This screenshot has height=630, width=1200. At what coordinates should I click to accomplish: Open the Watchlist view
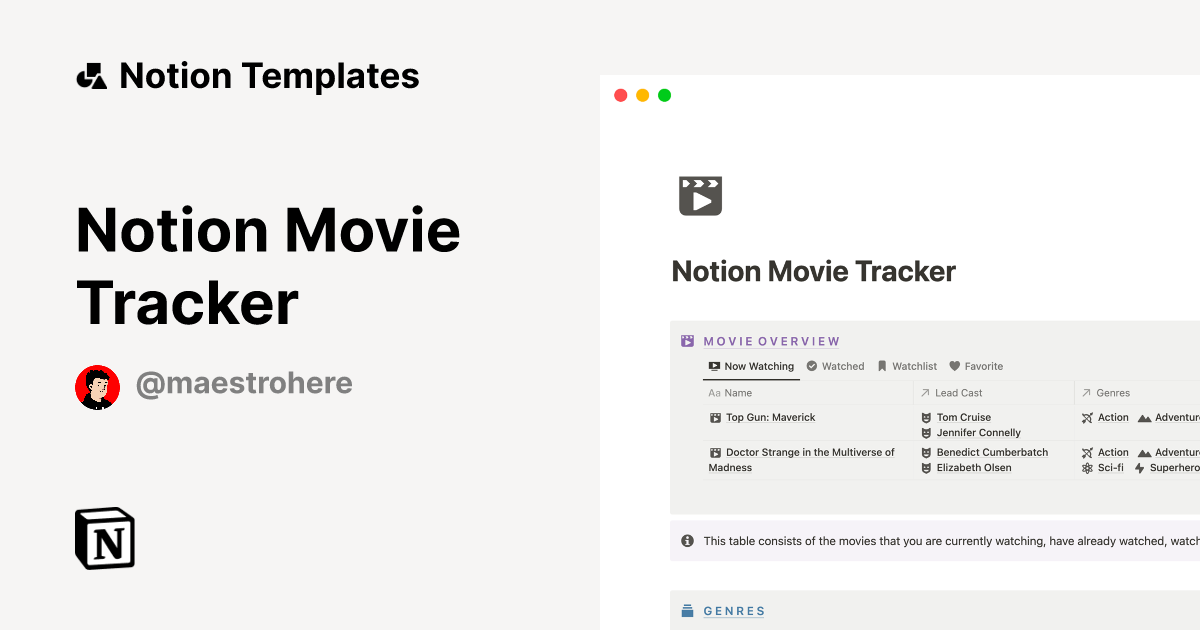(907, 366)
